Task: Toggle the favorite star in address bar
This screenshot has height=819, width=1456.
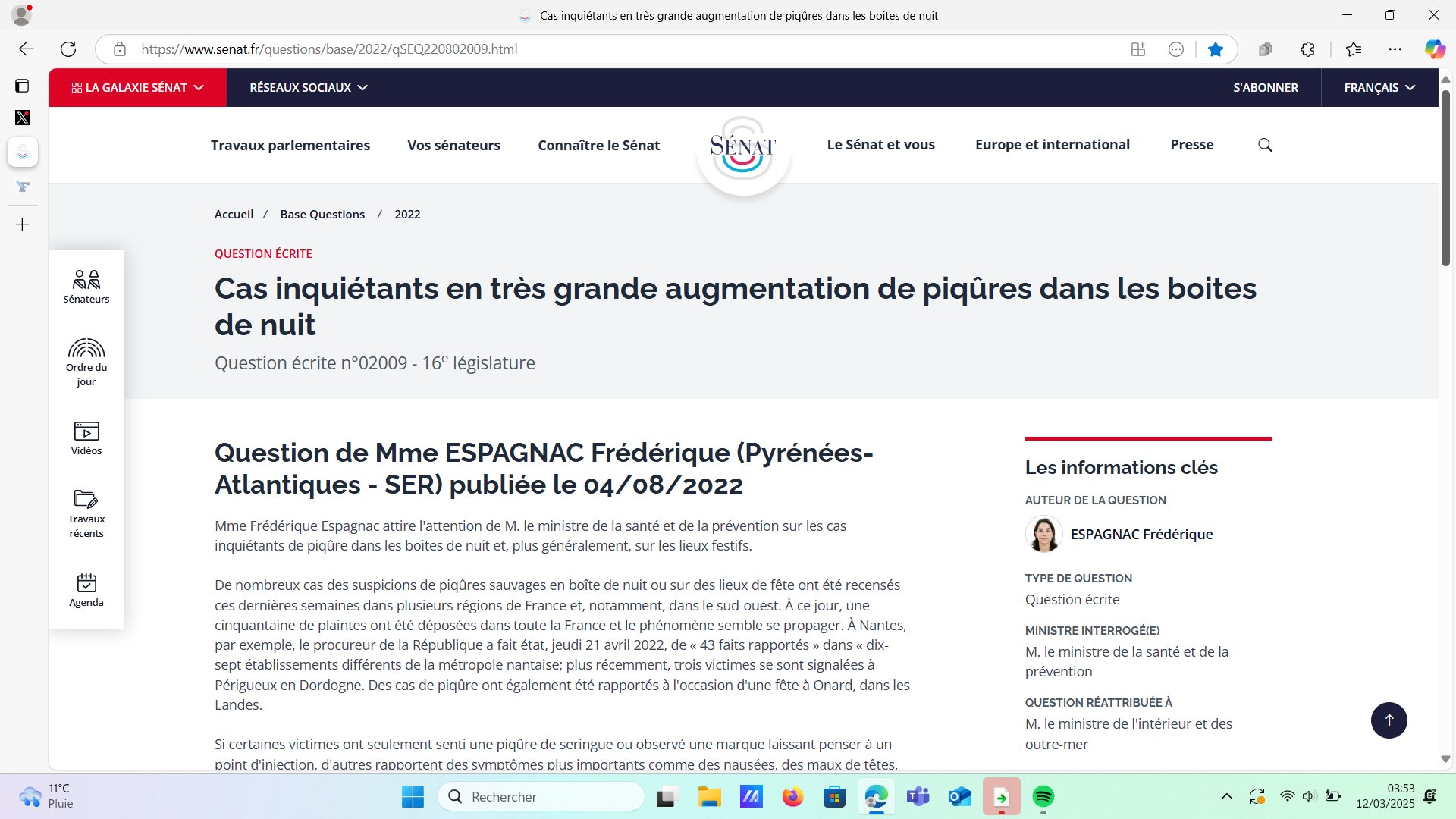Action: (x=1216, y=49)
